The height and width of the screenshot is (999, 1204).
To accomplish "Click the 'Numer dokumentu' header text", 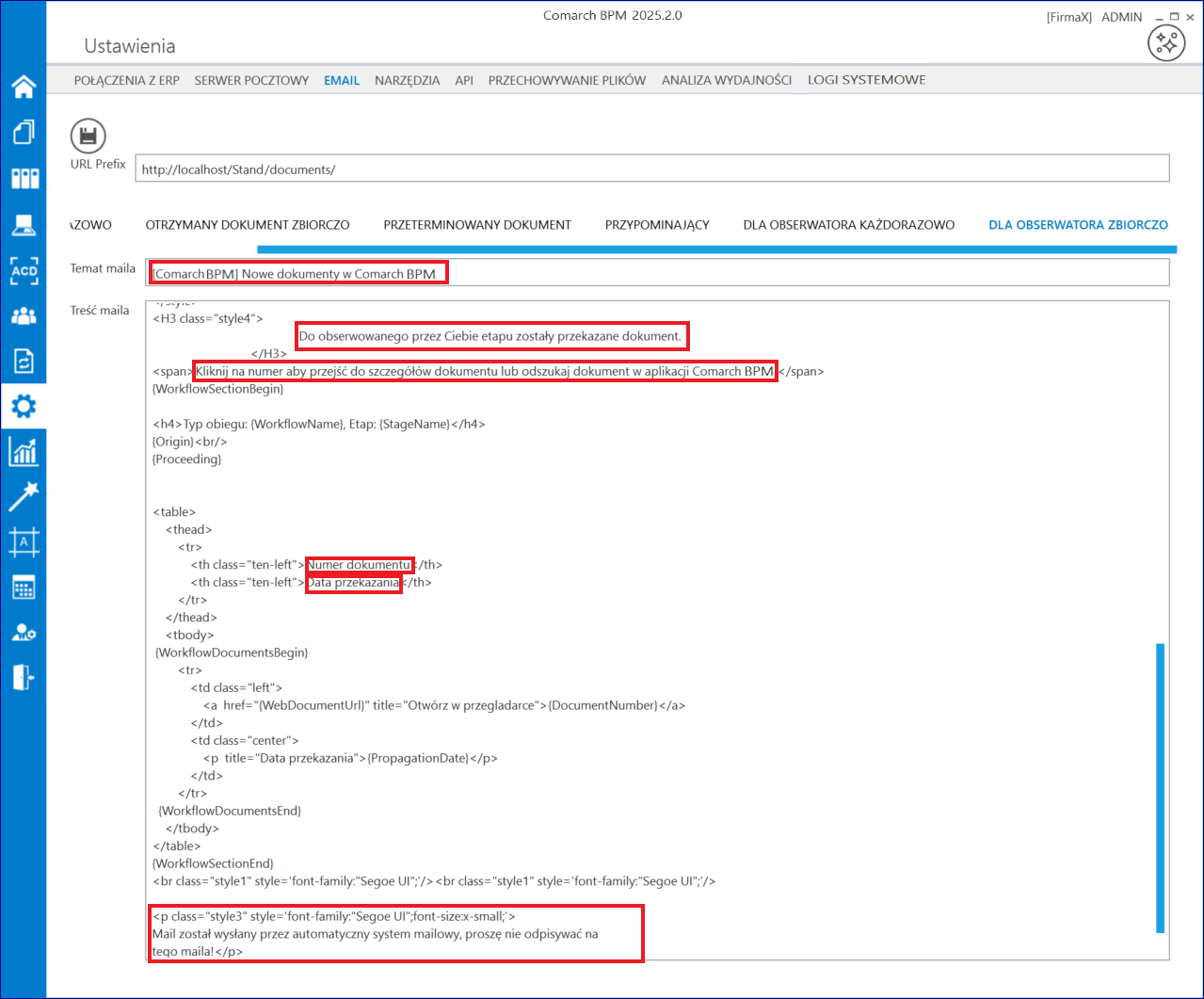I will click(360, 565).
